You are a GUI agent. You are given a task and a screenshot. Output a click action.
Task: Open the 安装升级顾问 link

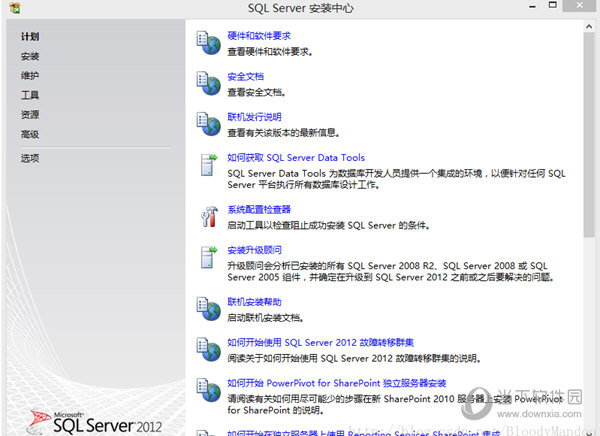click(254, 250)
